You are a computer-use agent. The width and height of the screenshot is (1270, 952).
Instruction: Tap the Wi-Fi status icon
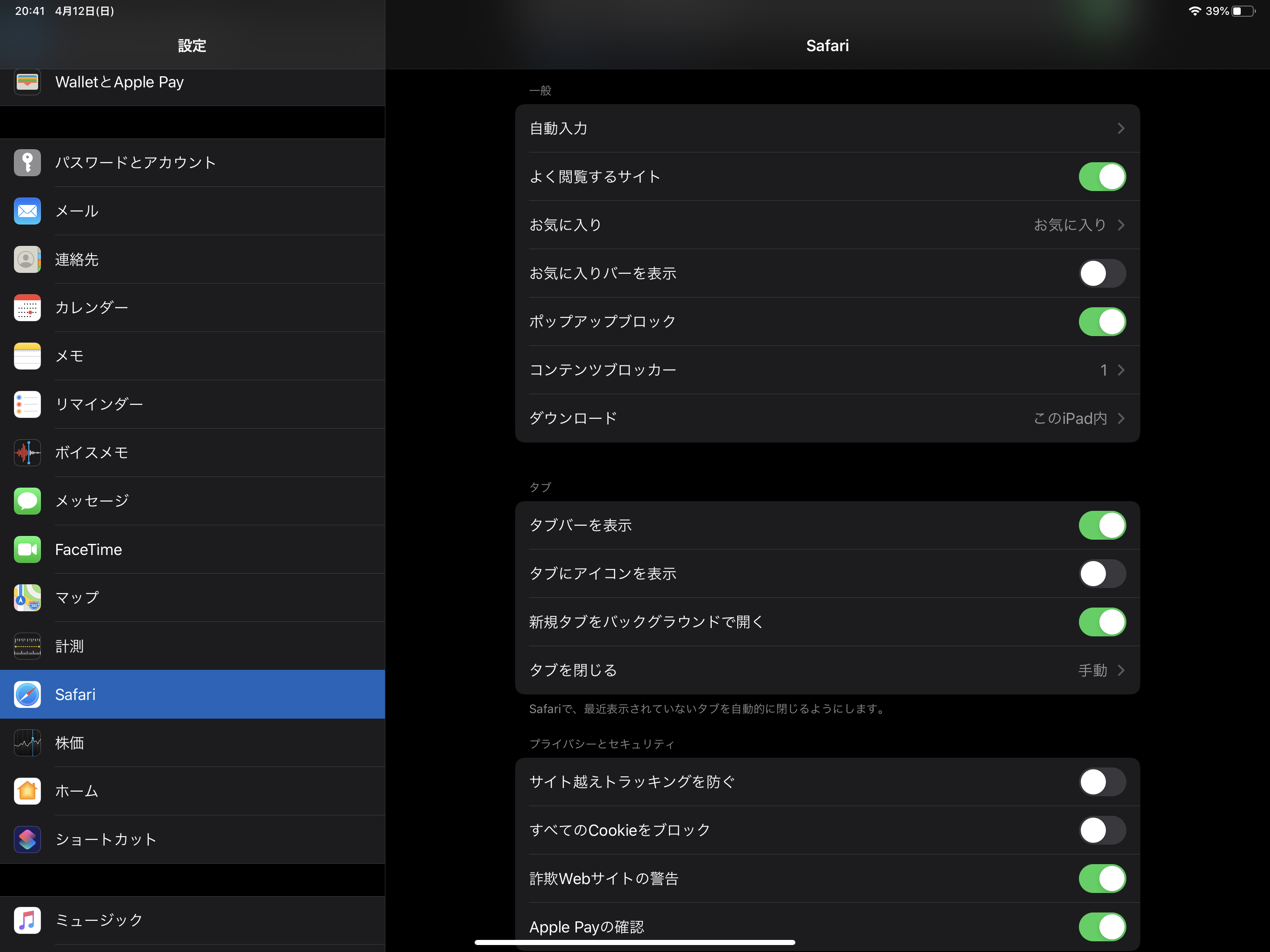point(1195,11)
